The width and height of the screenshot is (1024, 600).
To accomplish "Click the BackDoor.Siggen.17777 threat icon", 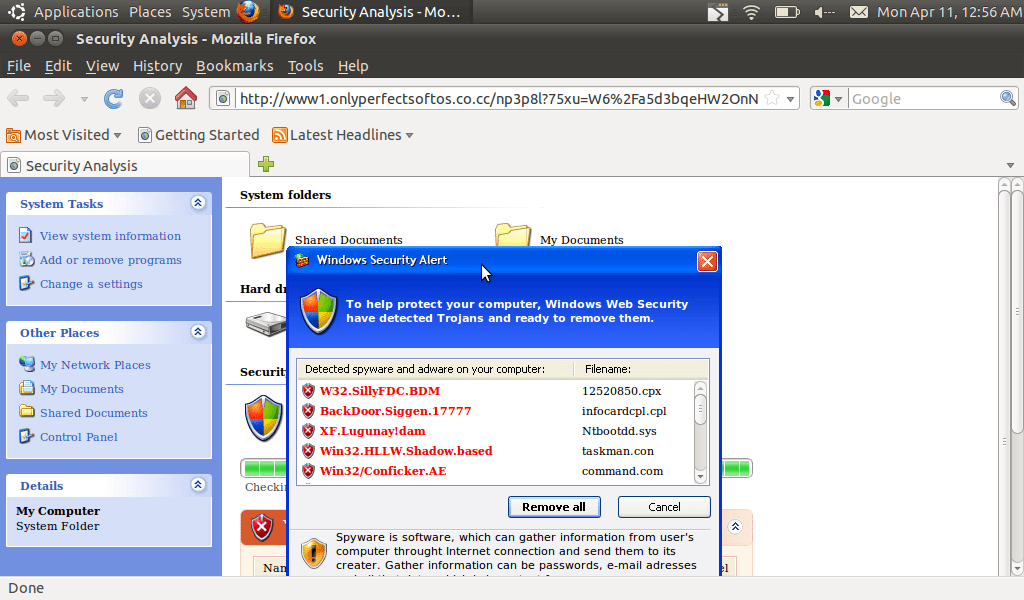I will point(308,411).
